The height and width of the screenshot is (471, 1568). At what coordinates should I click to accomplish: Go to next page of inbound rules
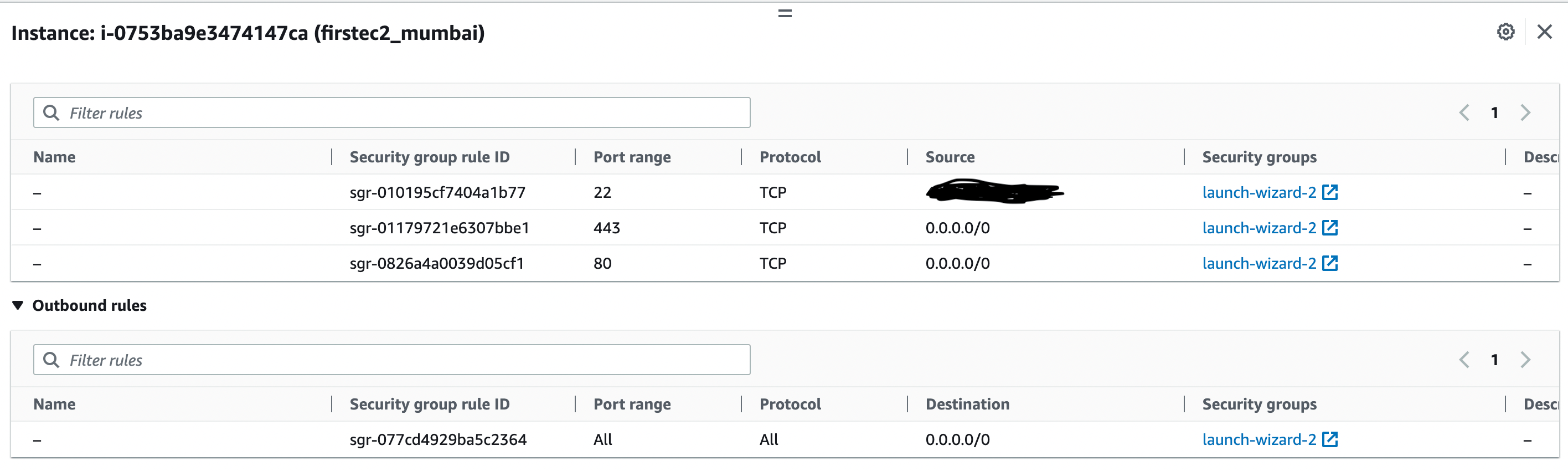coord(1525,112)
